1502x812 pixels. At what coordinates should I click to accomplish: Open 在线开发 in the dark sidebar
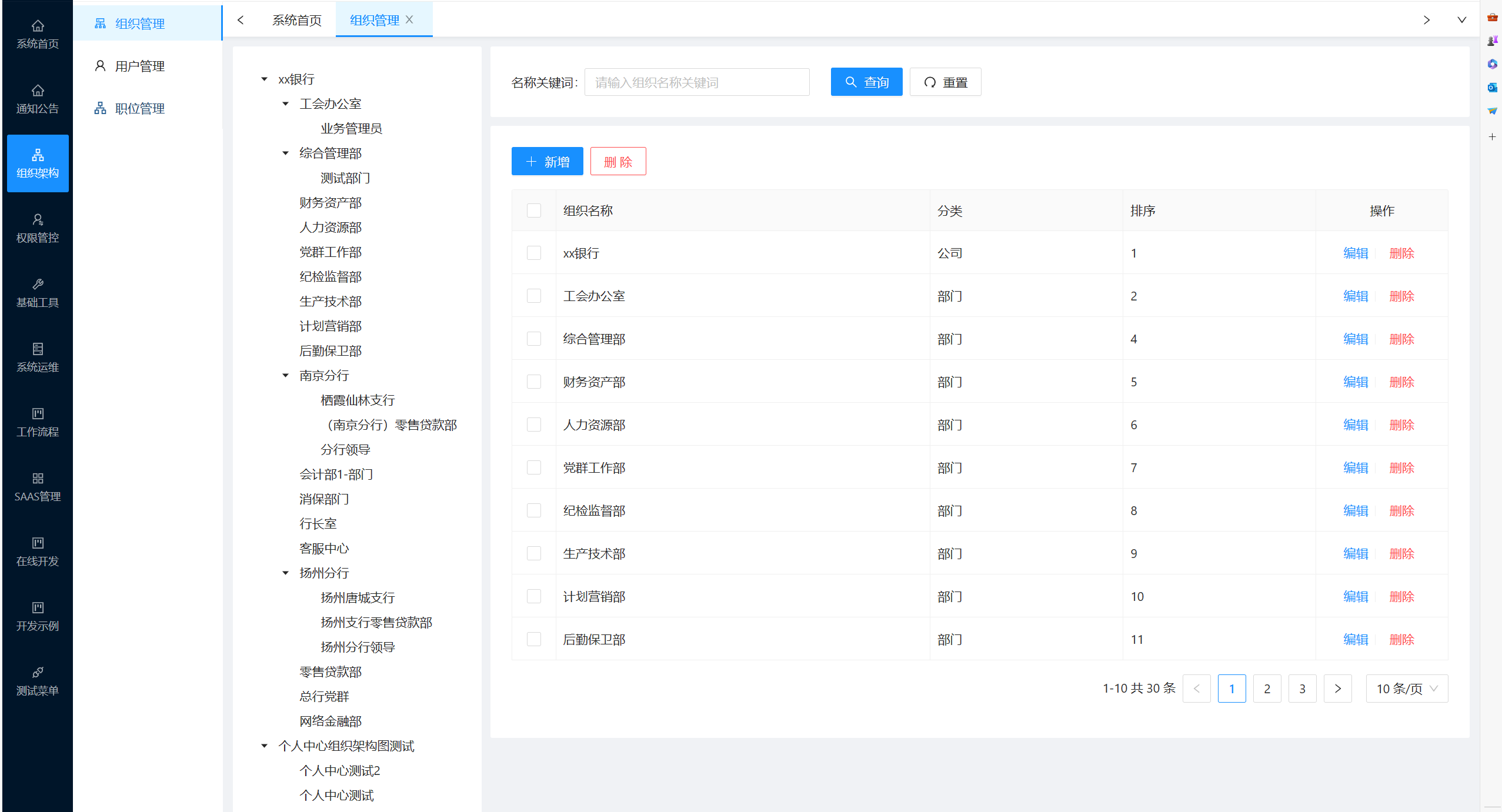pyautogui.click(x=38, y=552)
